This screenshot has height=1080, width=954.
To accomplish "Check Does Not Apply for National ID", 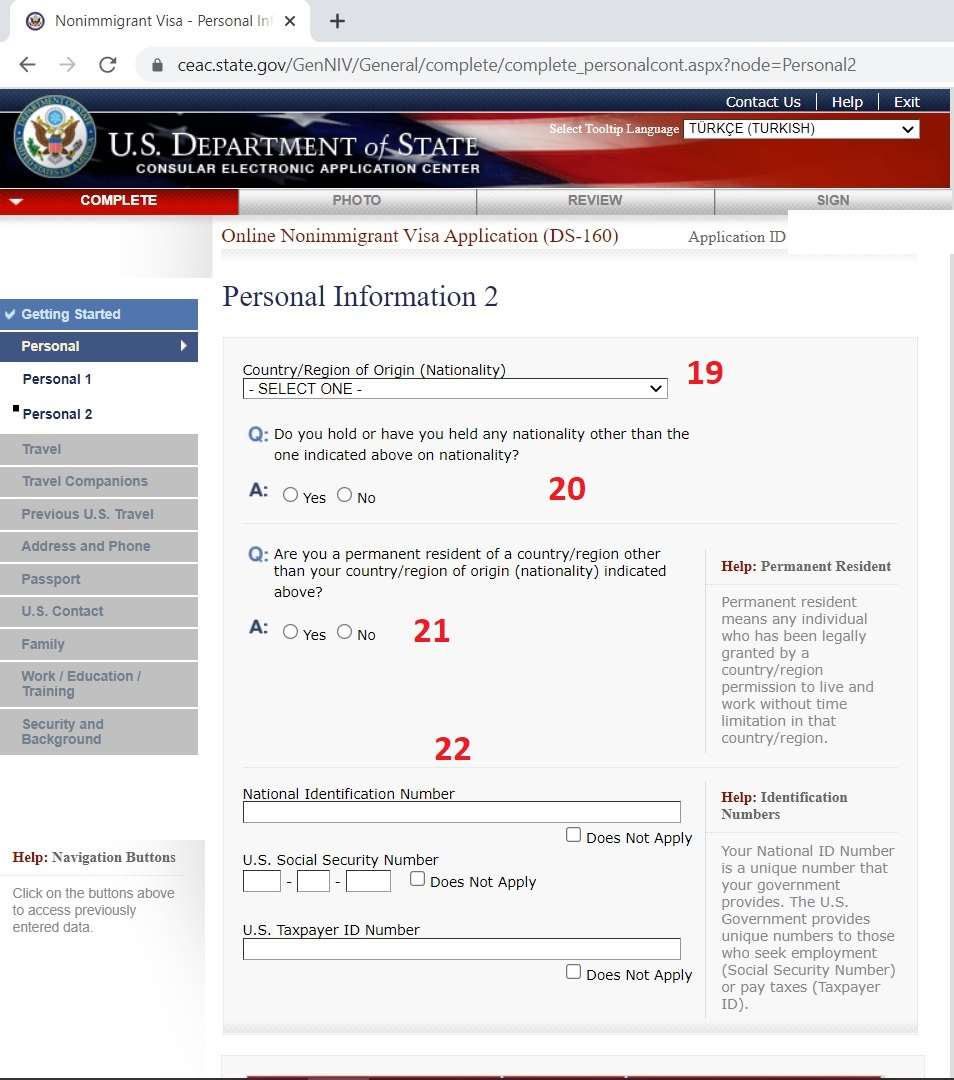I will pyautogui.click(x=573, y=835).
